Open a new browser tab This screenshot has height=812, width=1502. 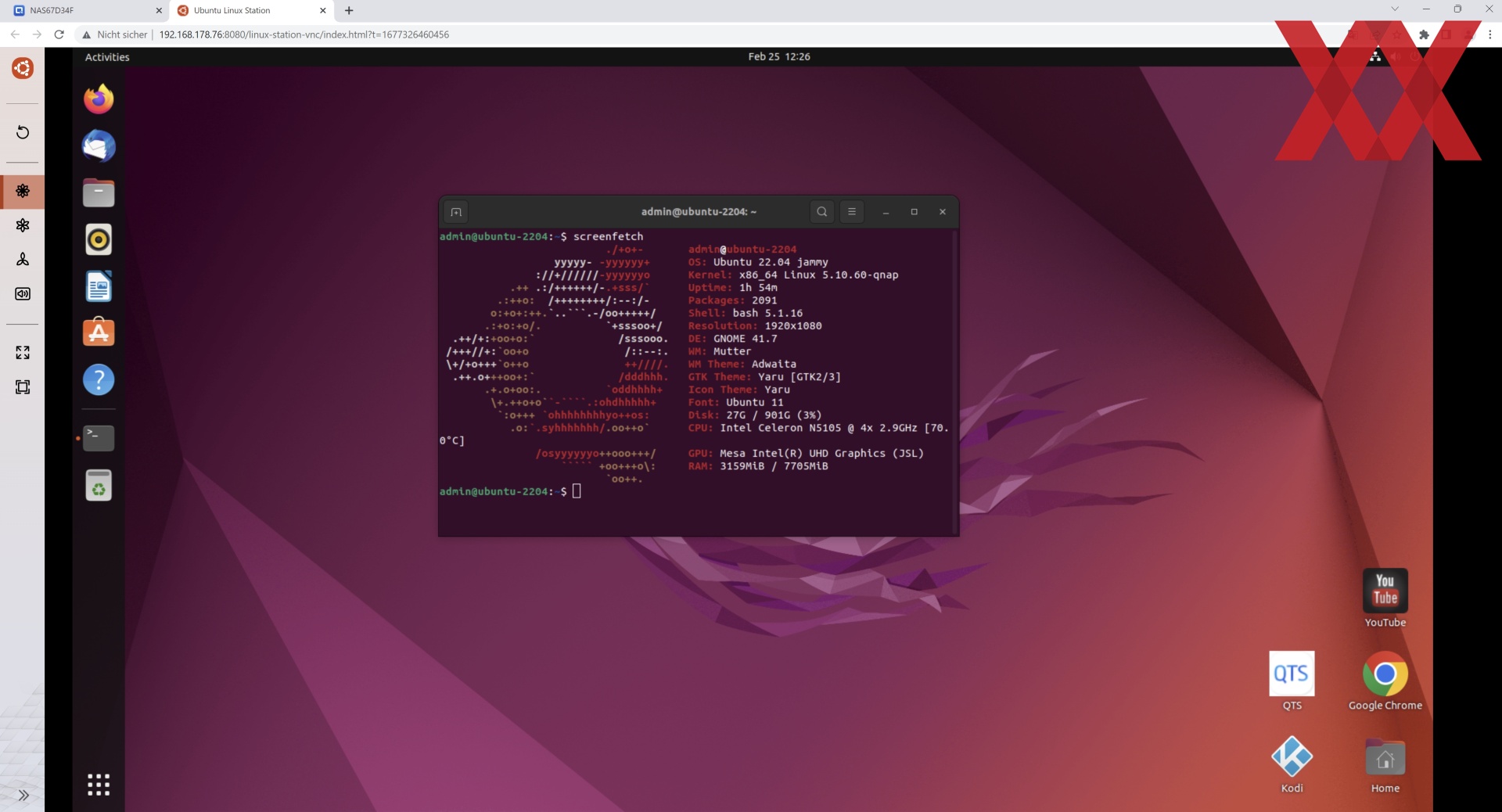click(x=349, y=11)
